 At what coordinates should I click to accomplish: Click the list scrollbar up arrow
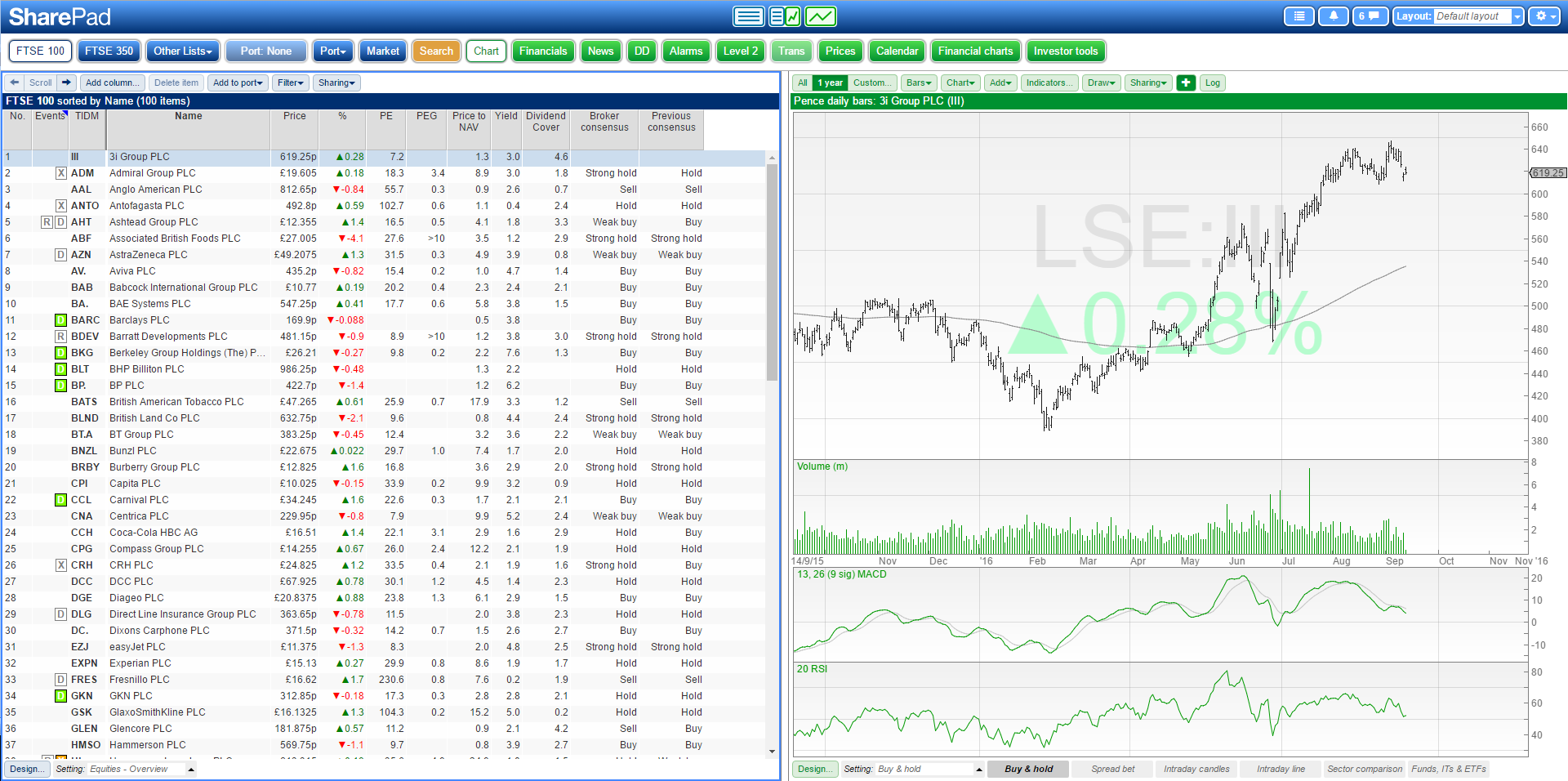tap(772, 158)
